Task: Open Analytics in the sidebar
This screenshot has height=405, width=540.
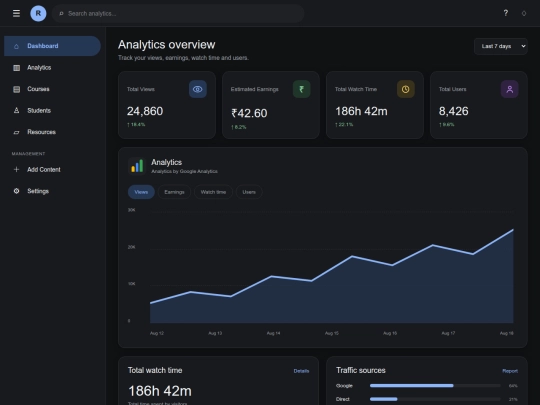Action: point(52,68)
